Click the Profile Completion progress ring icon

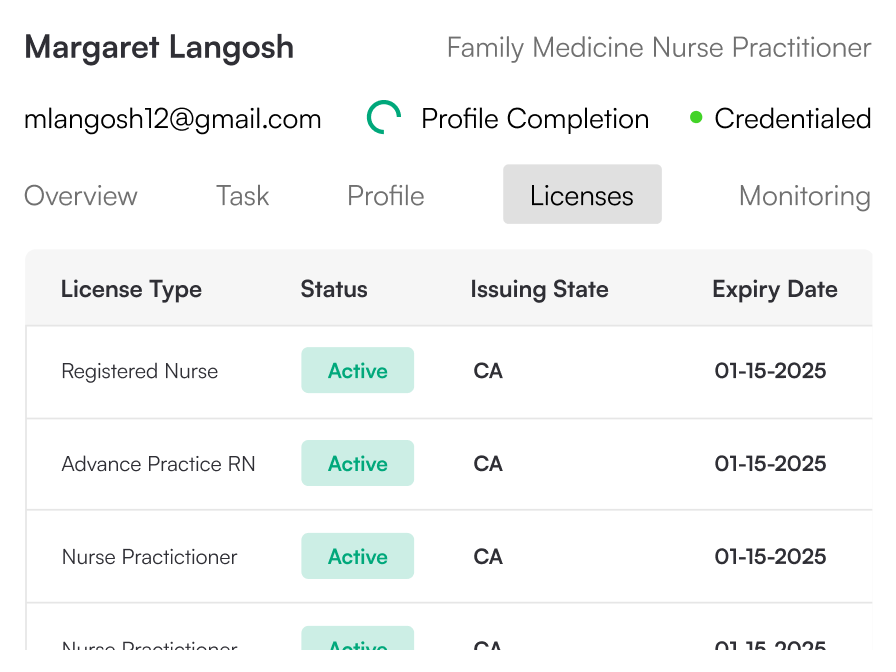385,118
